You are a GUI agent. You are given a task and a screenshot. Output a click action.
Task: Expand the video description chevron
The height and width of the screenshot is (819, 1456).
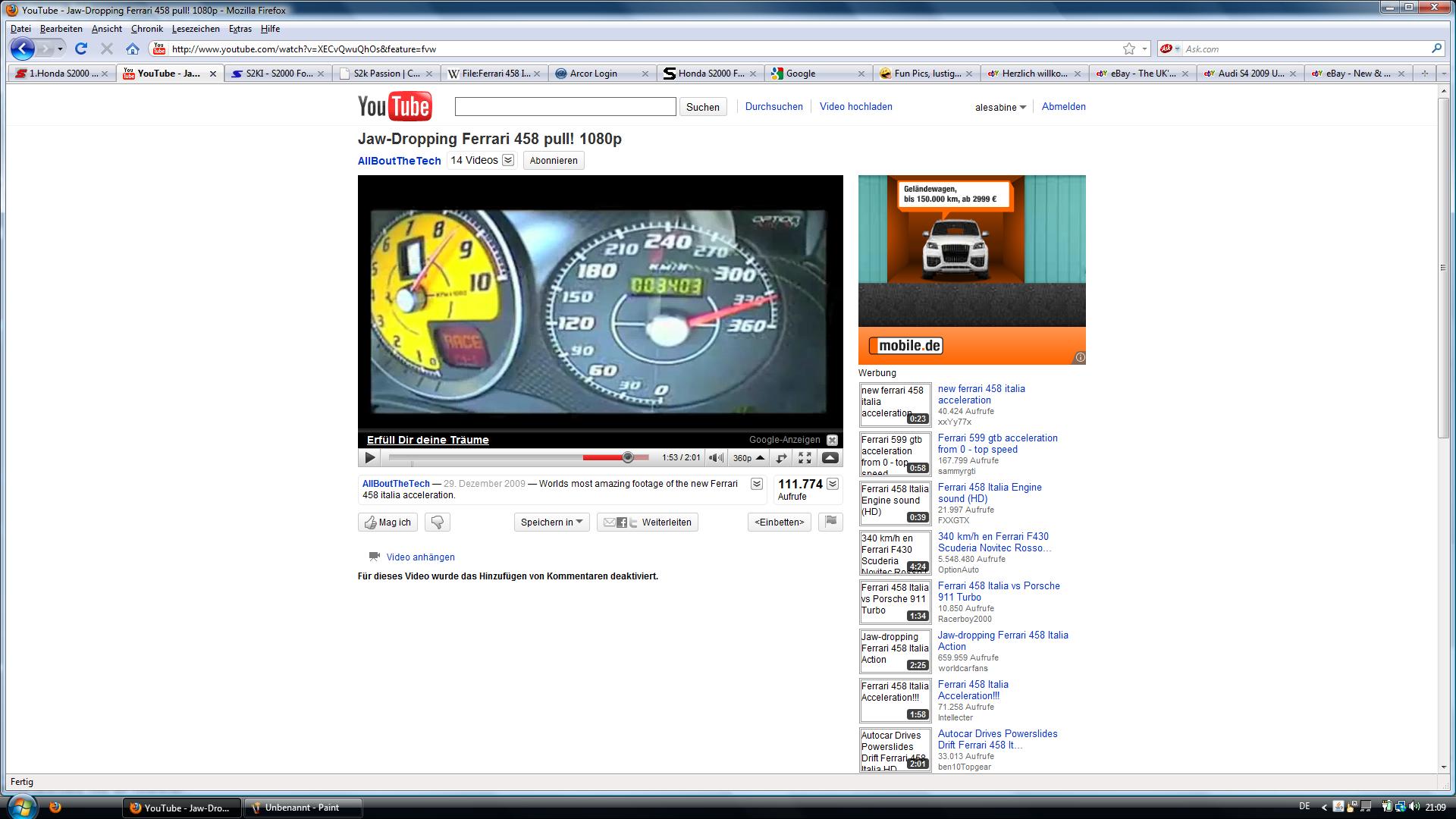click(756, 484)
